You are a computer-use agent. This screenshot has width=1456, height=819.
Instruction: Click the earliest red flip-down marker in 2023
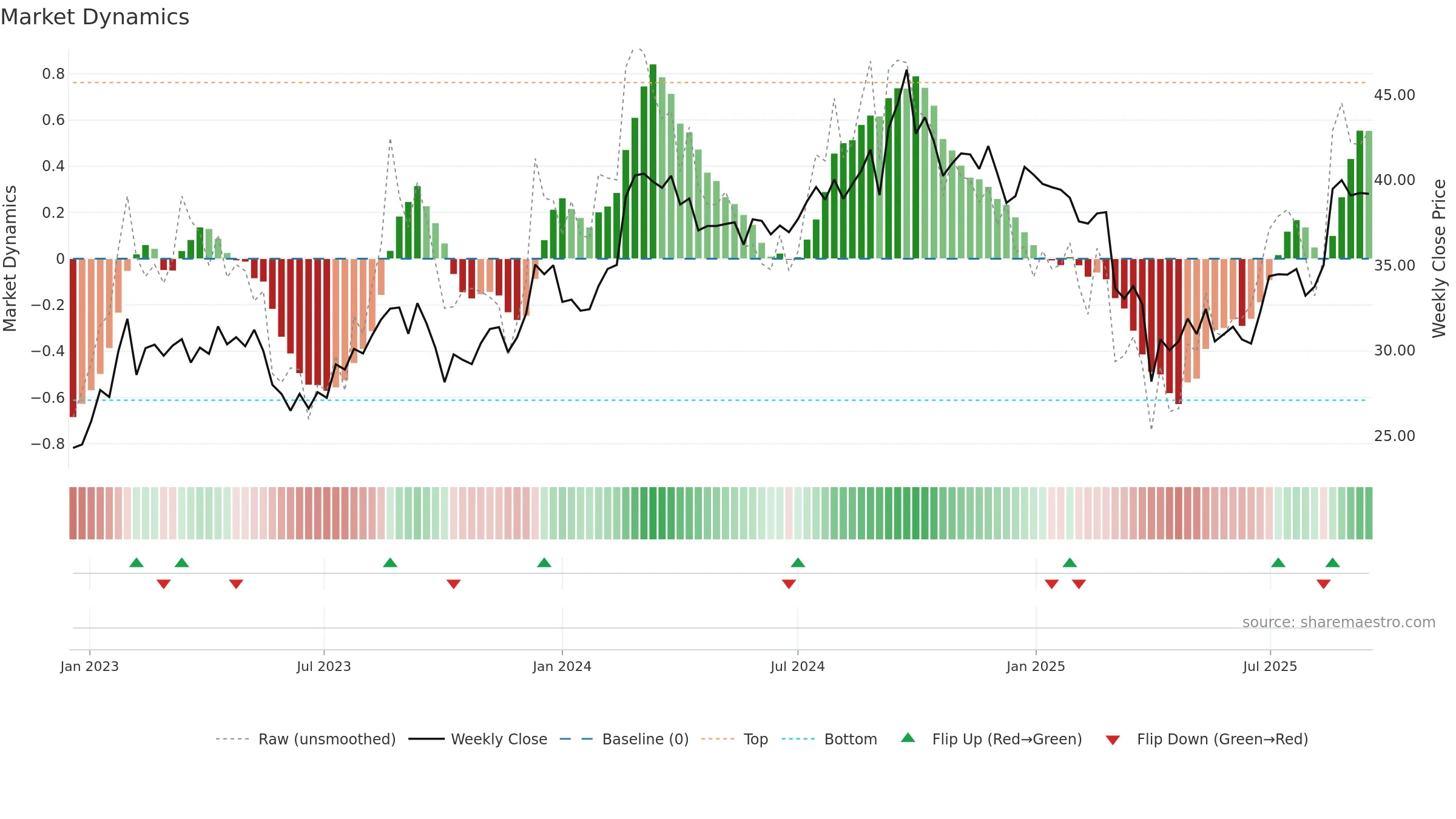[164, 584]
